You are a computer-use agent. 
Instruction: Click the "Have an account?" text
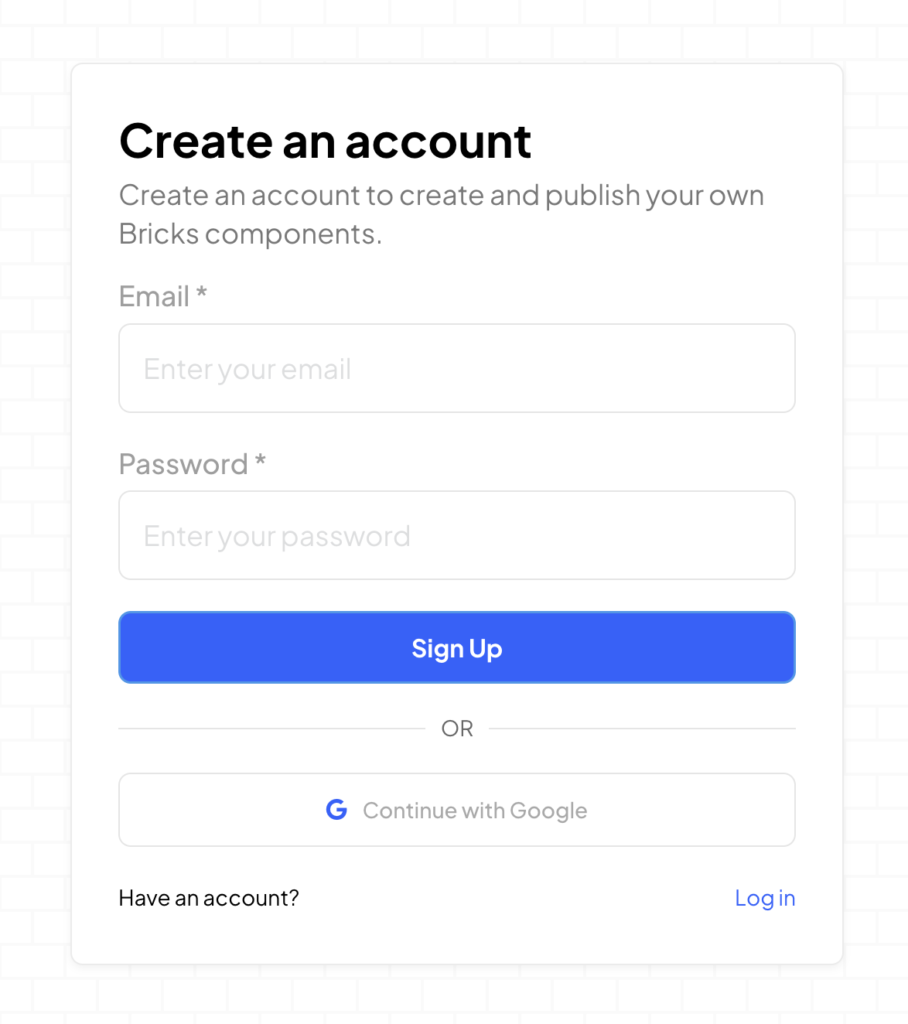(208, 898)
